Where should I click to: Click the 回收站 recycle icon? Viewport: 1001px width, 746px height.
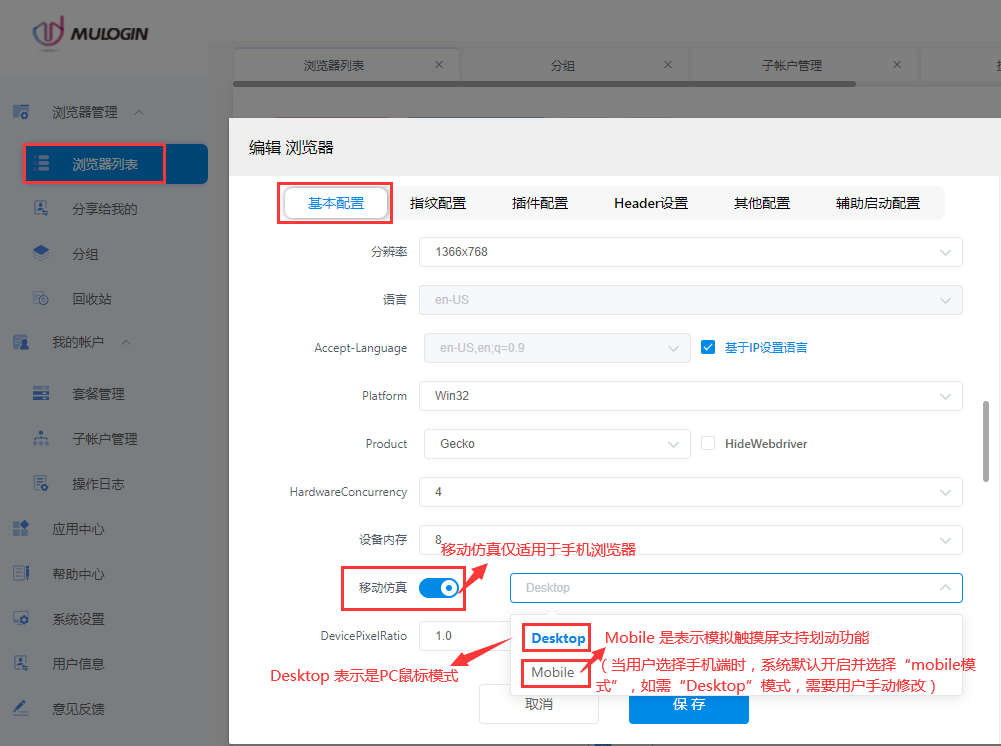point(41,299)
